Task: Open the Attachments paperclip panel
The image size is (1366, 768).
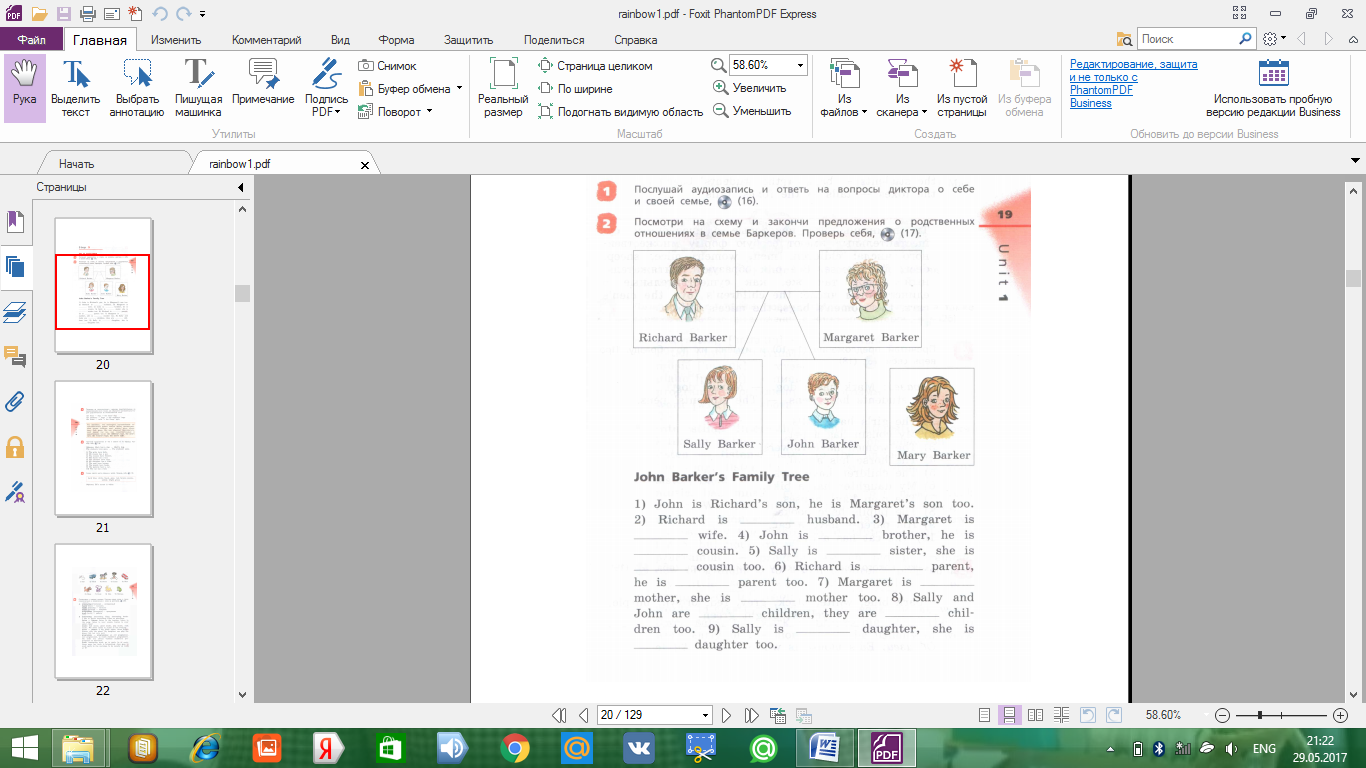Action: pos(15,402)
